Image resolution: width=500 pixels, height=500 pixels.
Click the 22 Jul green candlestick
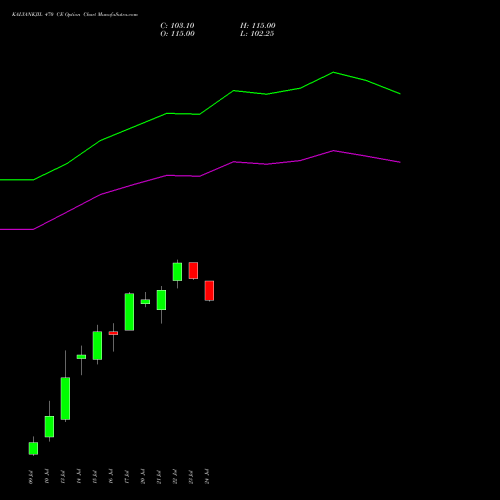click(x=177, y=272)
